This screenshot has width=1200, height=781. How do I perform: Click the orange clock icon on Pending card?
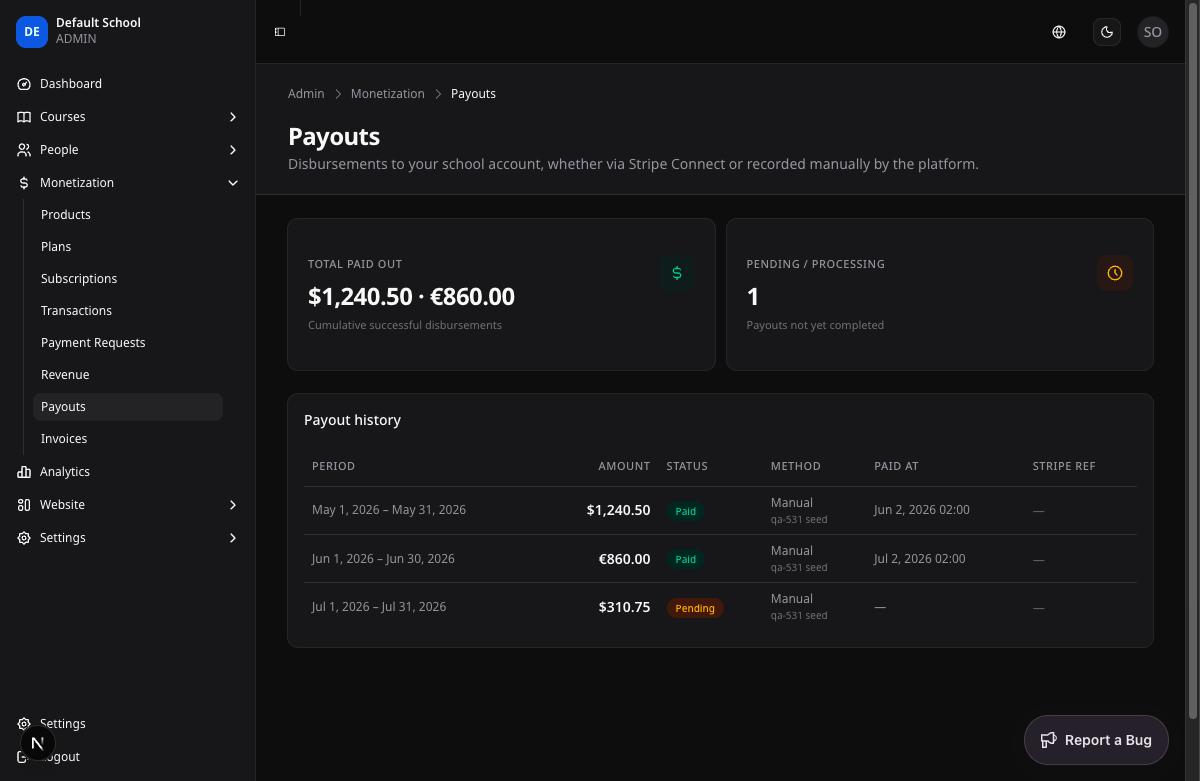pos(1115,273)
